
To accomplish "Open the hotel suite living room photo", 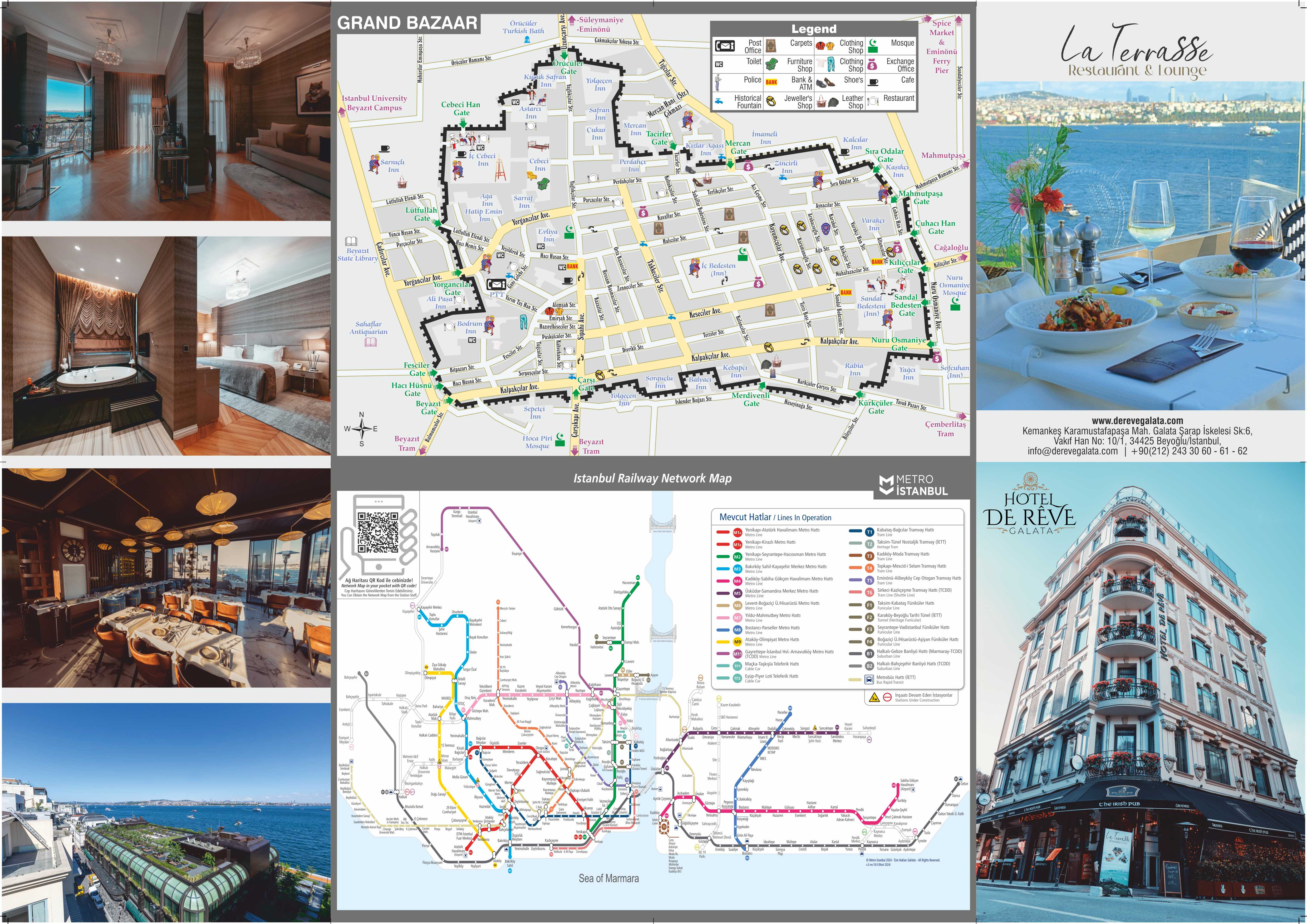I will point(166,111).
